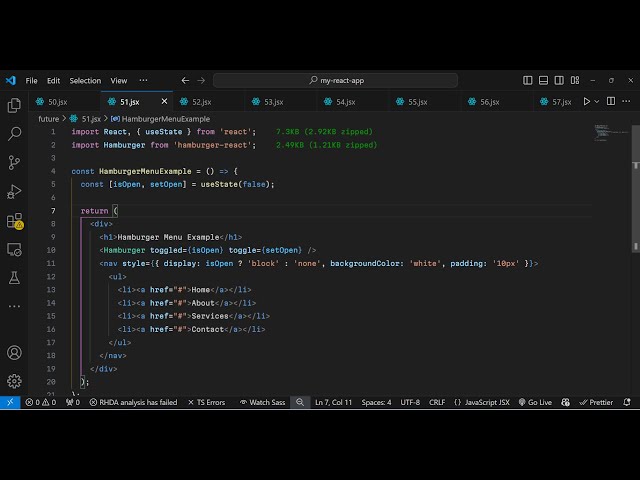Open the Manage gear icon

pyautogui.click(x=14, y=381)
